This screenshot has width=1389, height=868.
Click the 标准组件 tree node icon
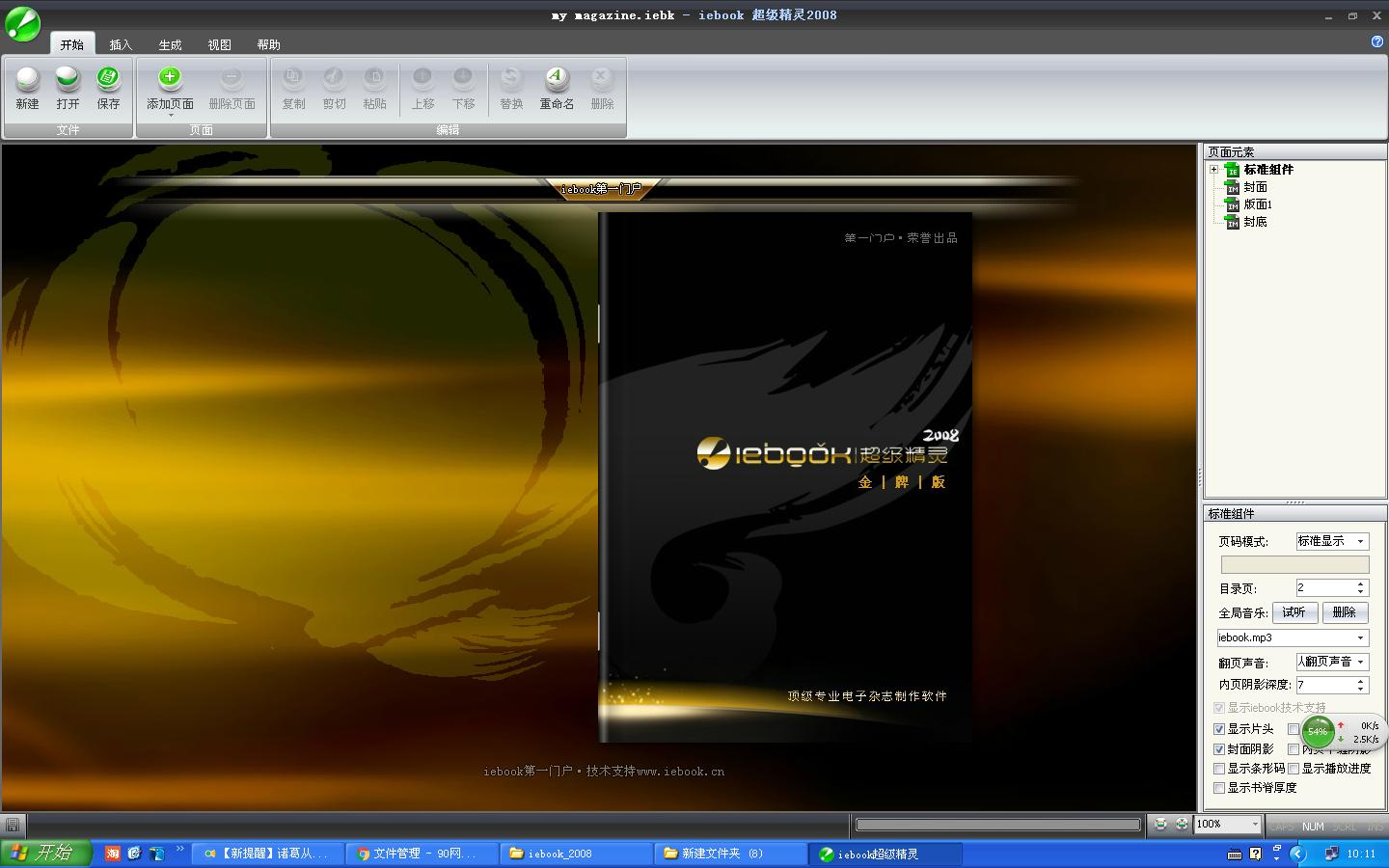tap(1232, 170)
